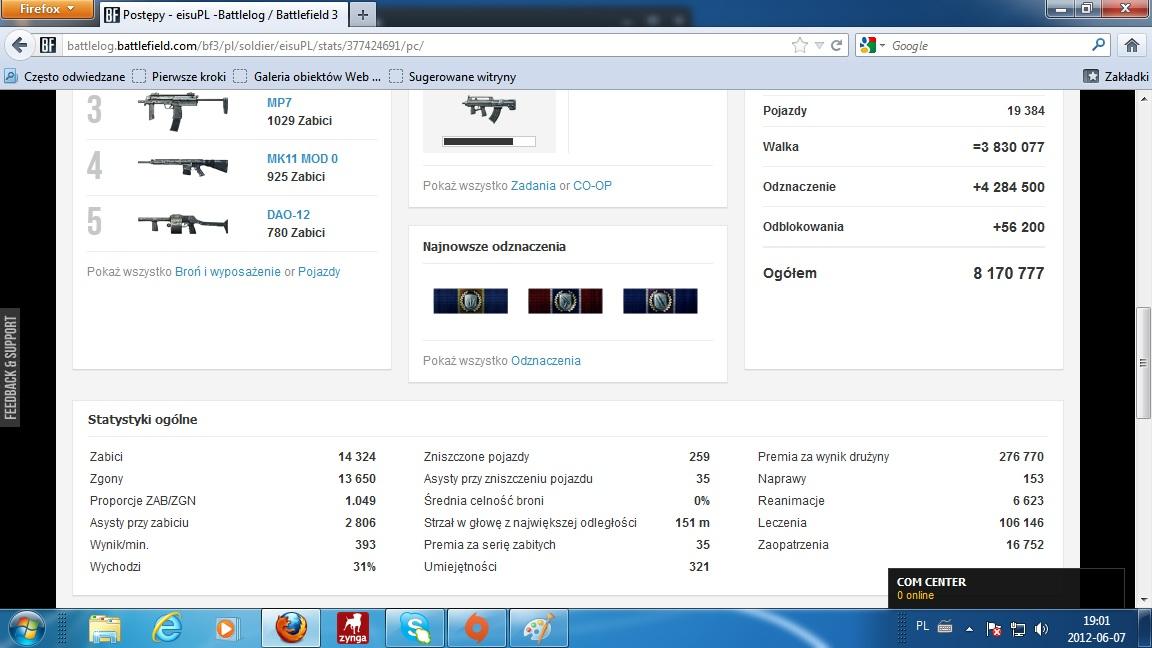Click the Ogółem total score 8 170 777
The height and width of the screenshot is (648, 1152).
point(1008,273)
